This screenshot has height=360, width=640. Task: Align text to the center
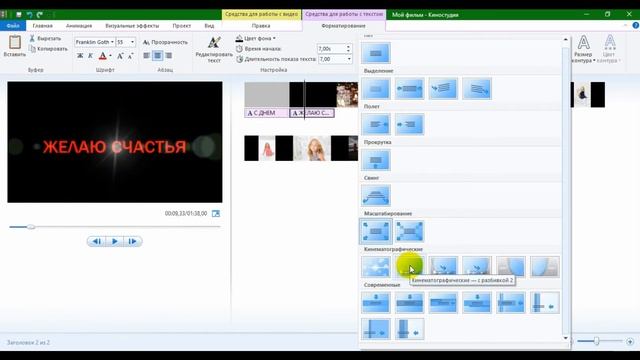(158, 56)
